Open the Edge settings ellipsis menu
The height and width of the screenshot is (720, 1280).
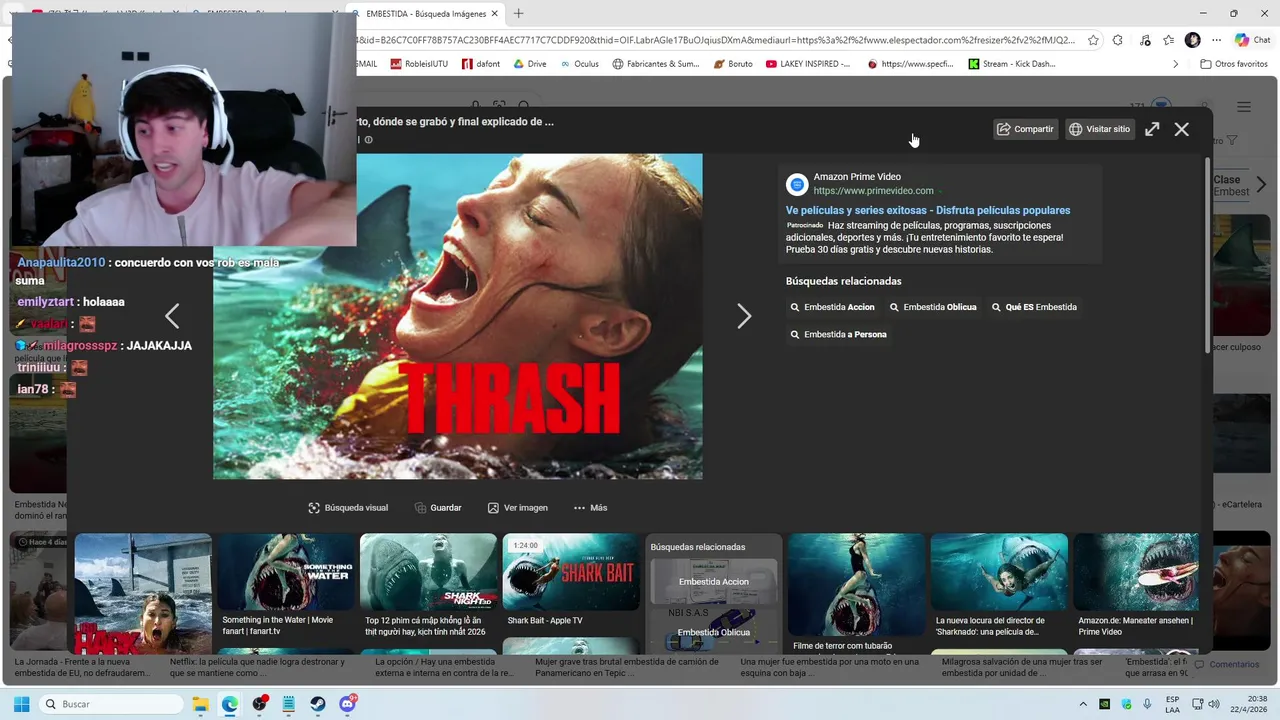[x=1216, y=40]
